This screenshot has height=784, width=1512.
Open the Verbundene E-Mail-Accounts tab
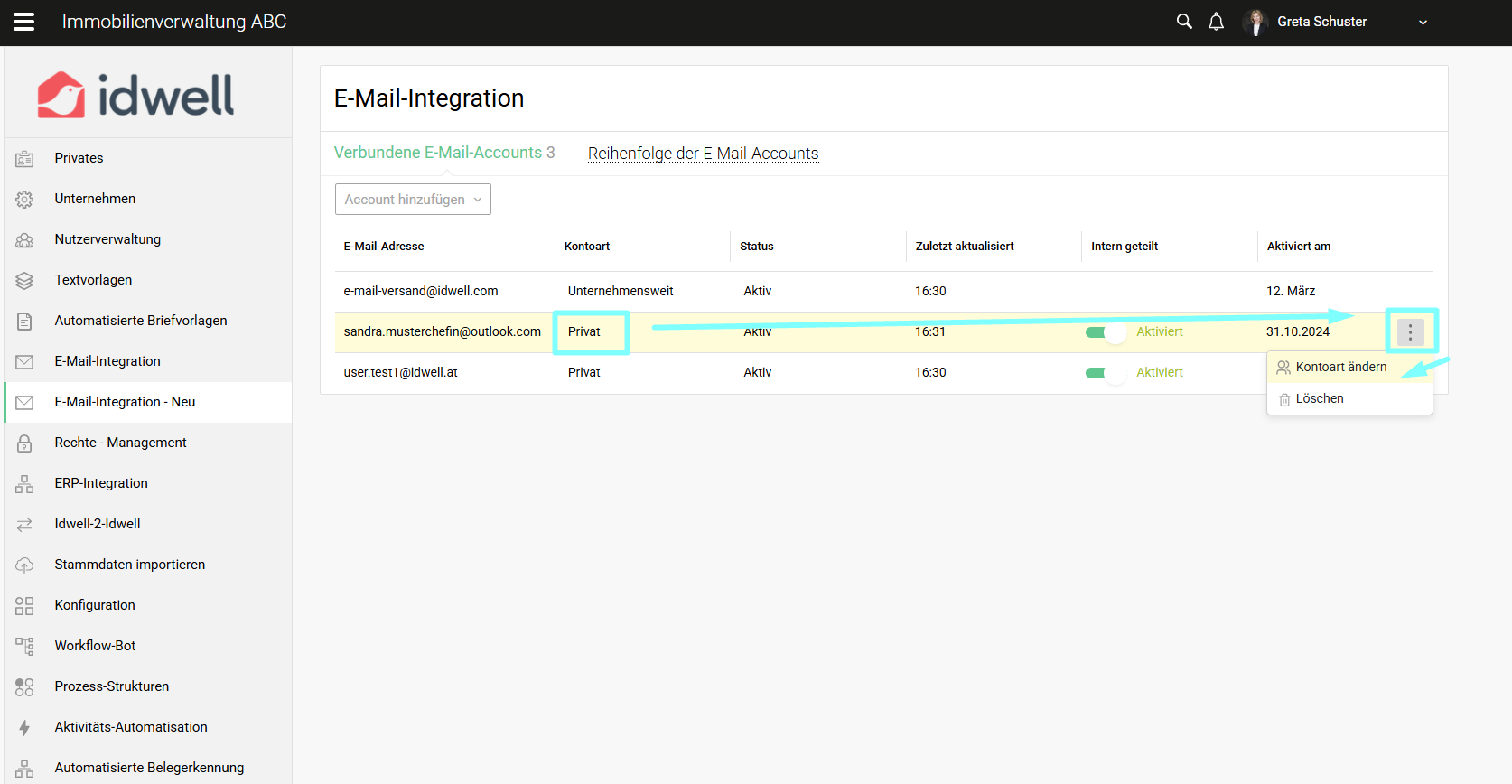[443, 153]
